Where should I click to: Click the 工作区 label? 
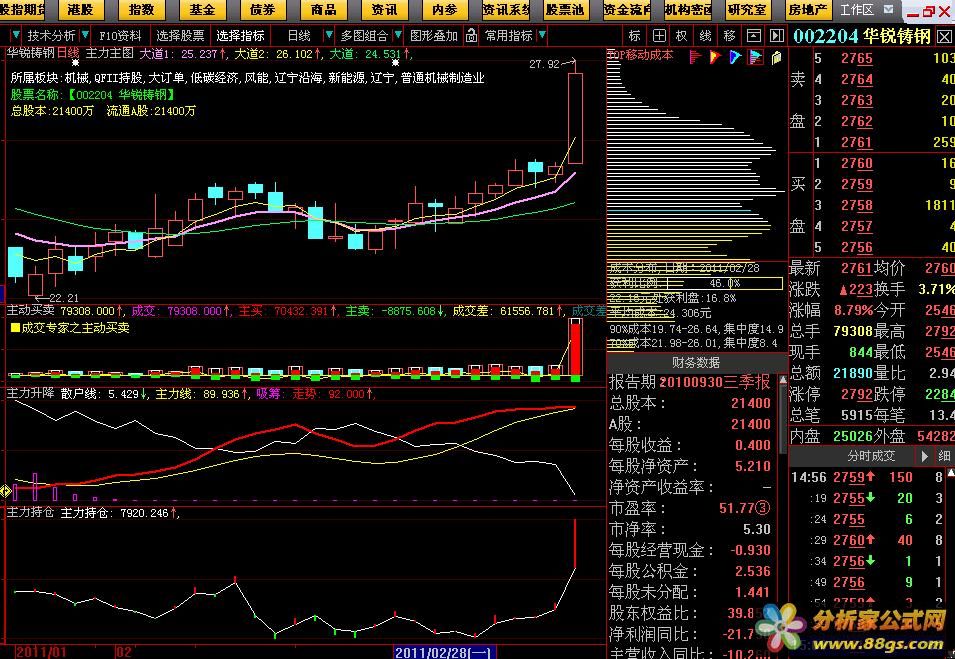pyautogui.click(x=857, y=10)
